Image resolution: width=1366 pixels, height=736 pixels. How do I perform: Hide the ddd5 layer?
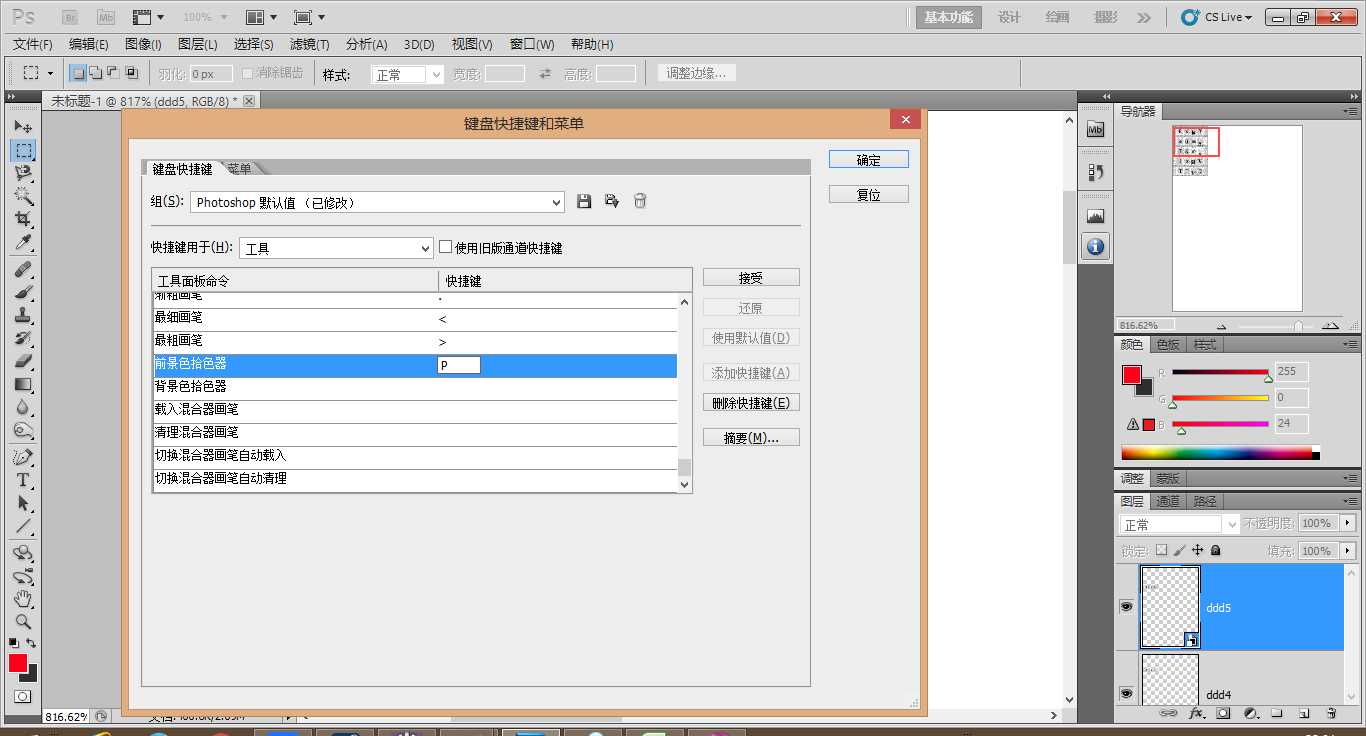click(x=1127, y=607)
